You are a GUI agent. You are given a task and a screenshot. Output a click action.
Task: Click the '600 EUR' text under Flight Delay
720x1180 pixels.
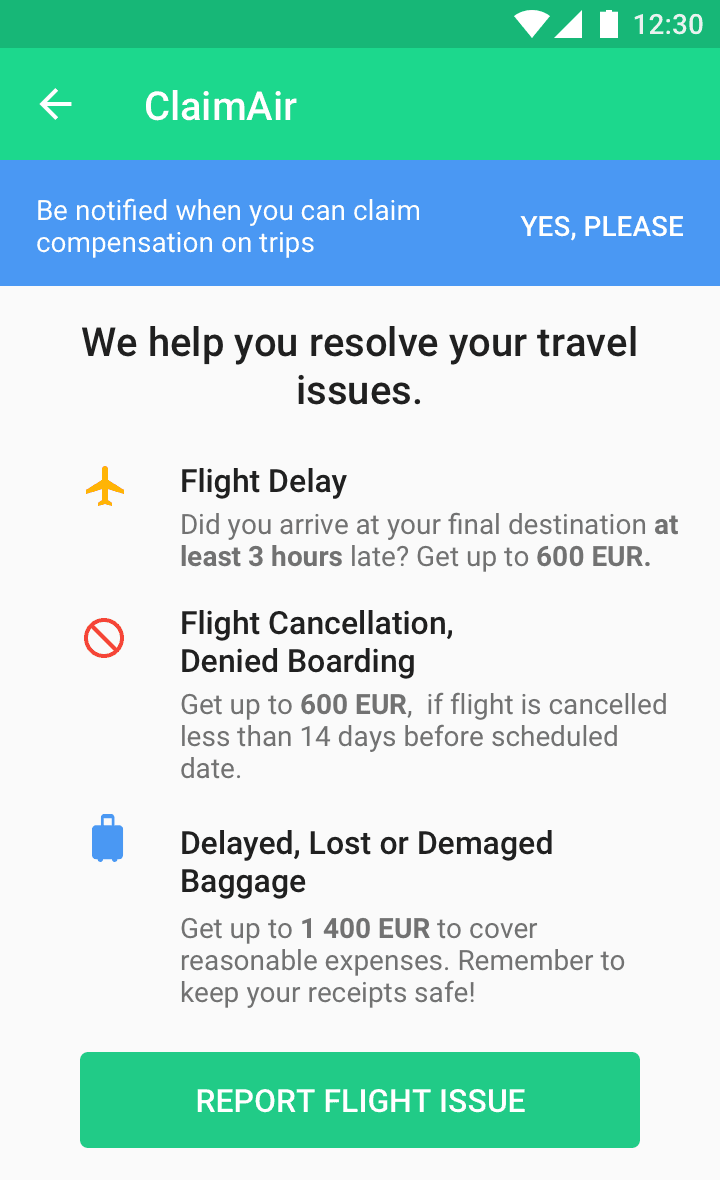(x=593, y=557)
